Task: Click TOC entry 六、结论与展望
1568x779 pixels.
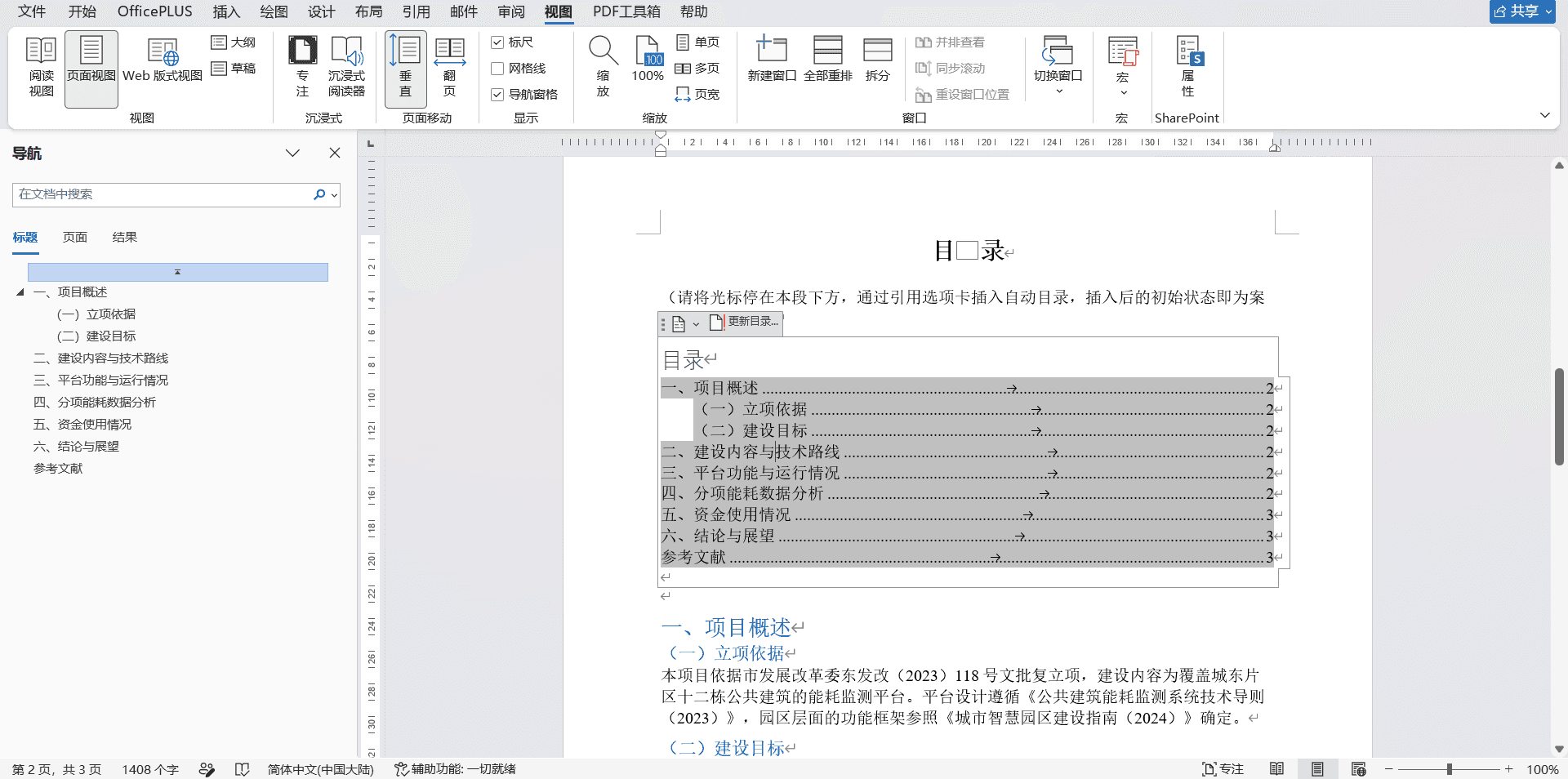Action: click(x=967, y=536)
